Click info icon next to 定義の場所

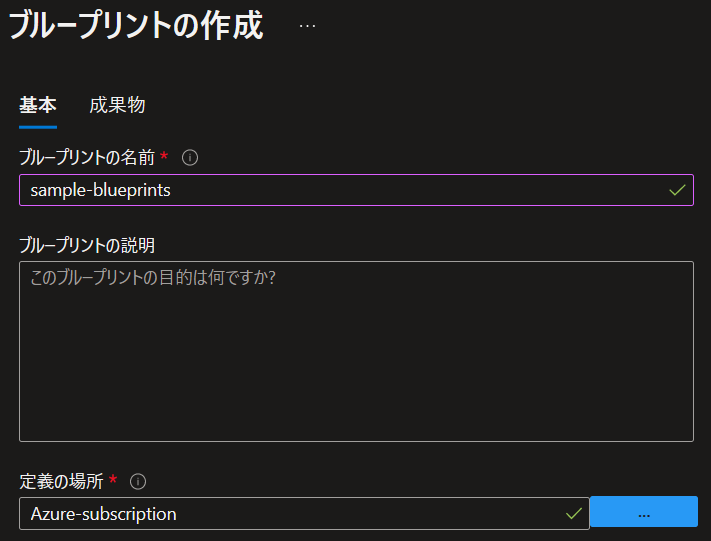click(x=138, y=482)
